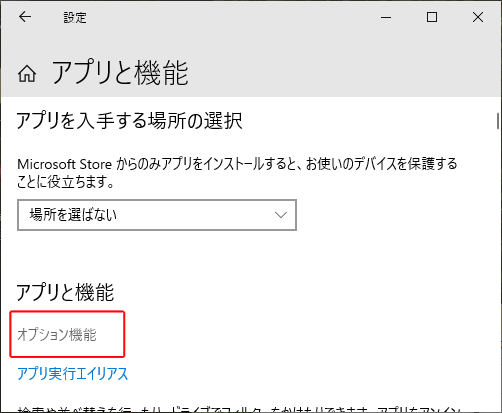Close the 設定 window
502x413 pixels.
[x=478, y=17]
